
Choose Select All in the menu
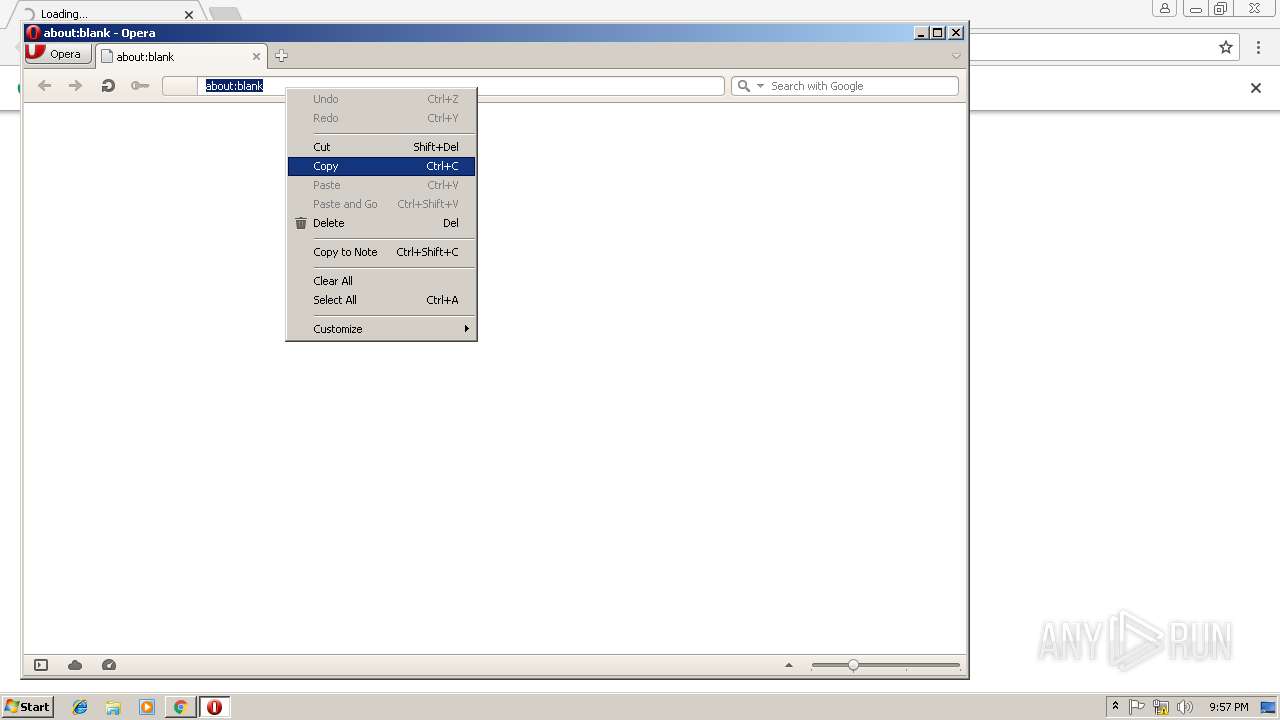pyautogui.click(x=381, y=300)
